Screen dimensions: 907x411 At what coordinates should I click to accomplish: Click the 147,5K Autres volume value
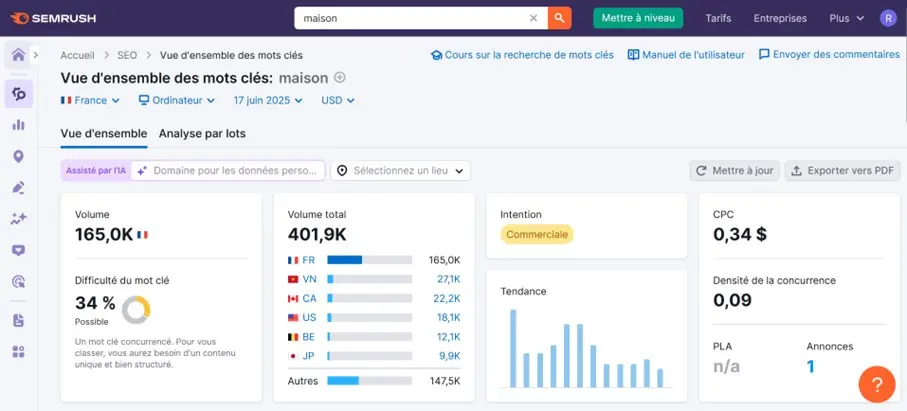tap(445, 381)
